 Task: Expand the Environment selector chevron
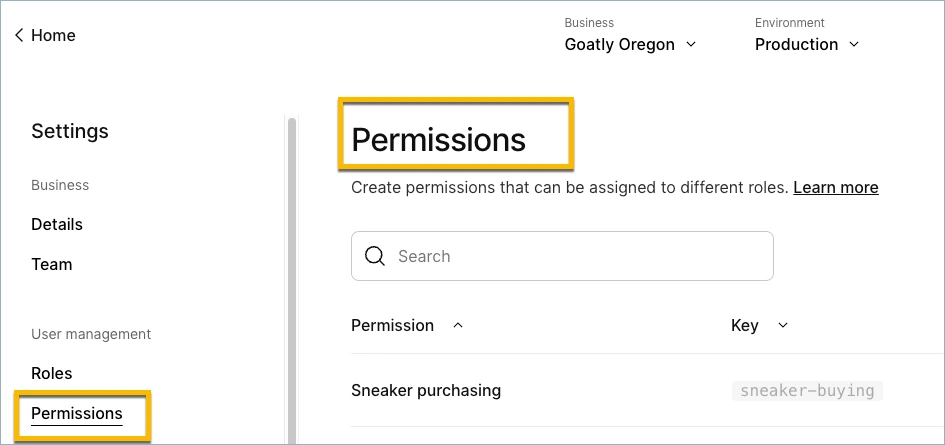(x=854, y=45)
